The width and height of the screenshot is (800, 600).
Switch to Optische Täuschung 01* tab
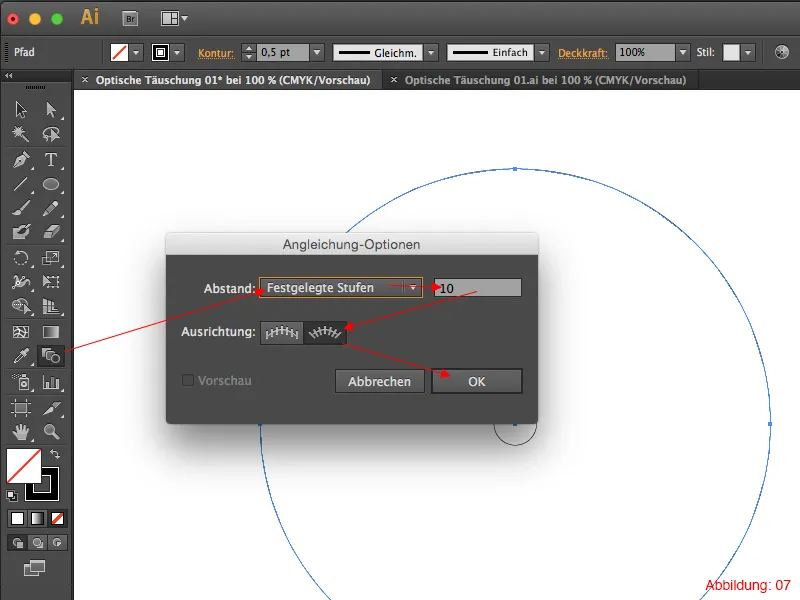coord(233,80)
